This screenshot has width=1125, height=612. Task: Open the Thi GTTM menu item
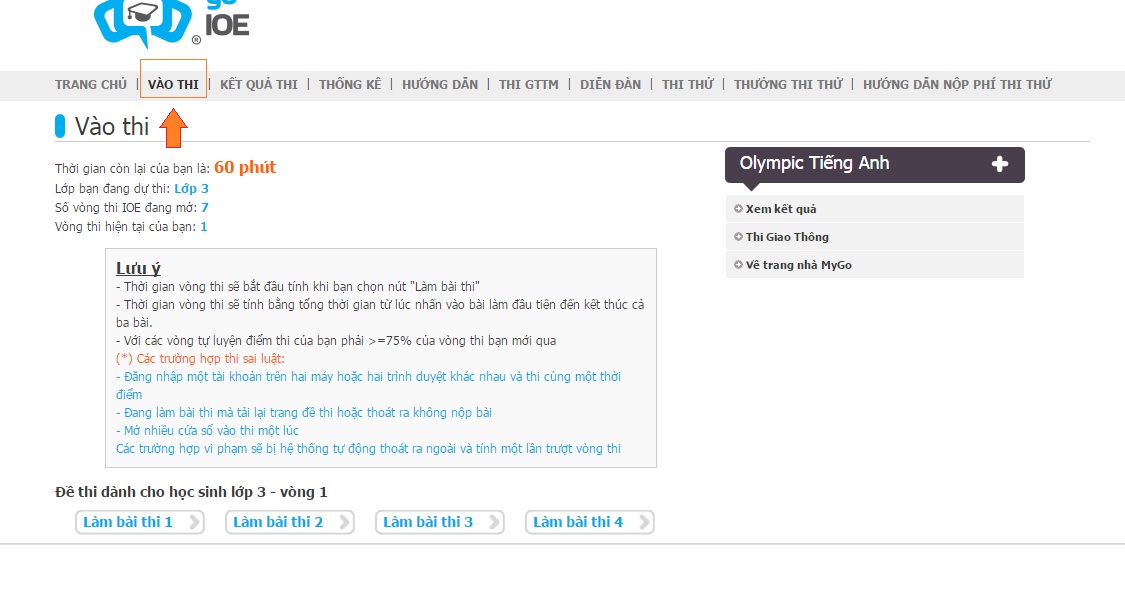point(529,85)
